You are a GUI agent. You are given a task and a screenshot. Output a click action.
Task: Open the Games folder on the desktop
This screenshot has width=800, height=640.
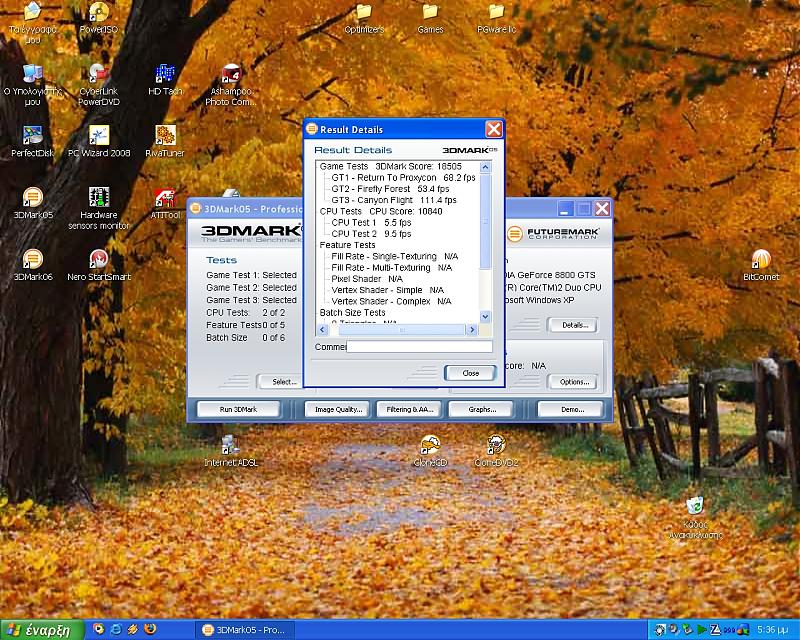430,19
